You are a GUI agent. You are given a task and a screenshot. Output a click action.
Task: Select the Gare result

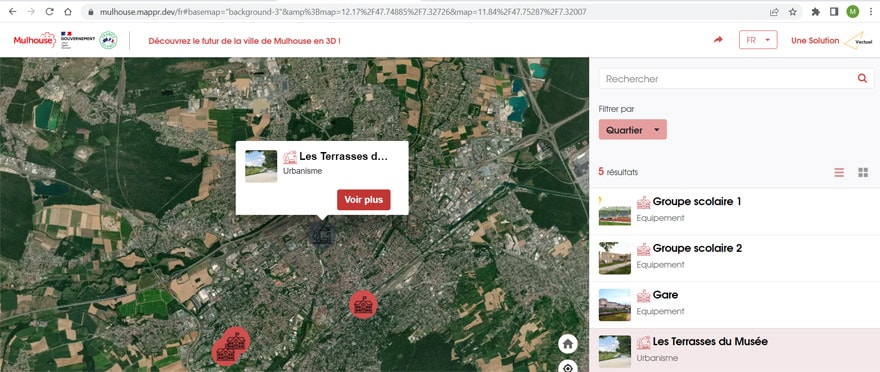click(x=735, y=305)
